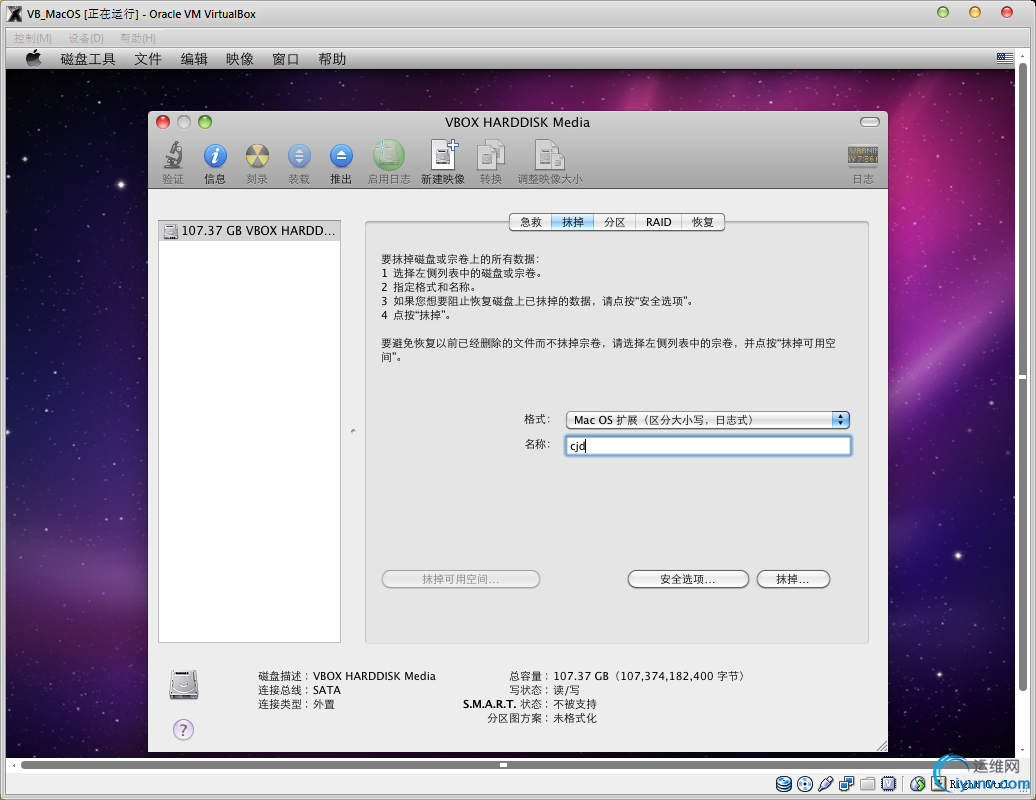Click VirtualBox mouse integration status icon

917,784
